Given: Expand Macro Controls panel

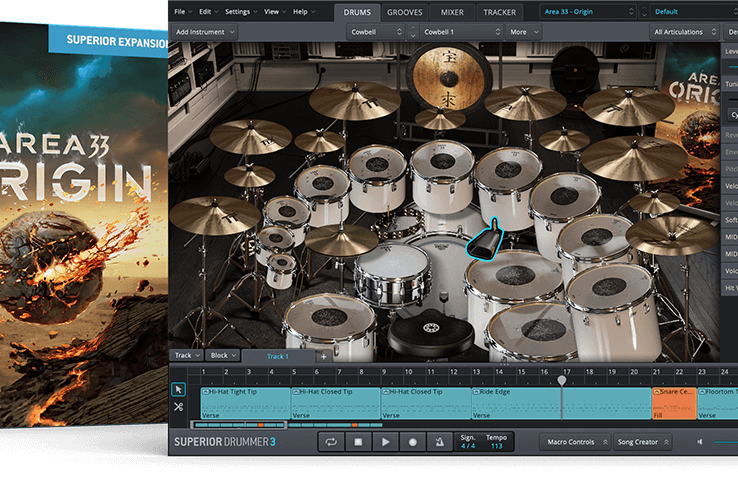Looking at the screenshot, I should tap(575, 442).
